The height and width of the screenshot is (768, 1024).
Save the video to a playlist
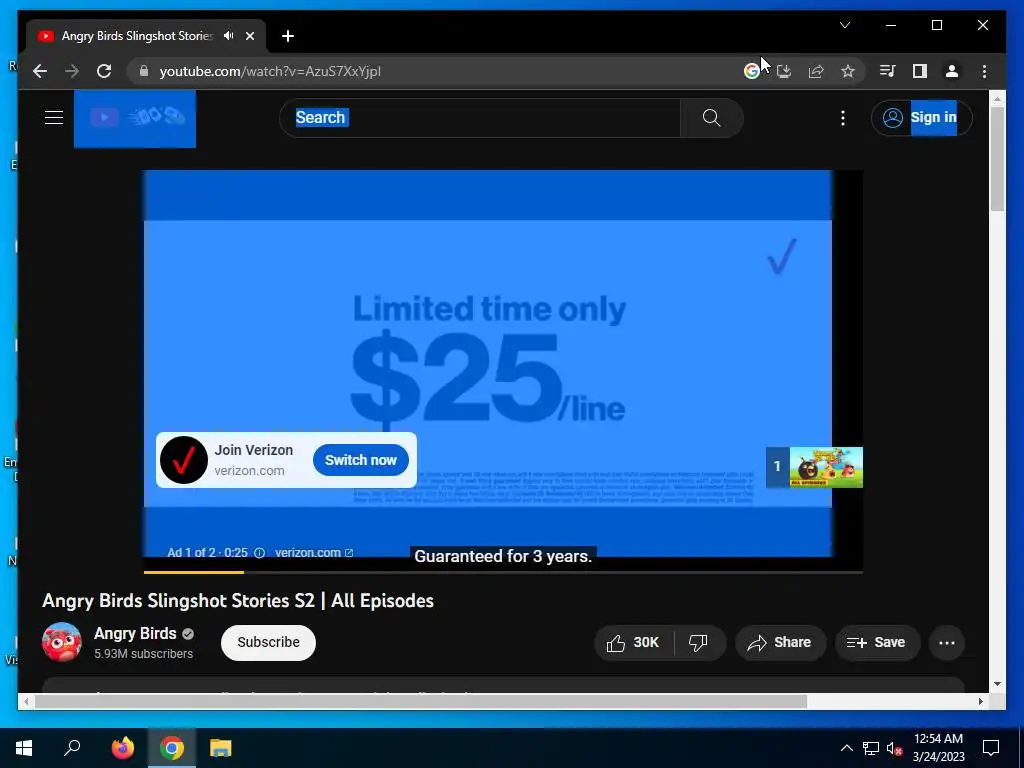pyautogui.click(x=877, y=643)
